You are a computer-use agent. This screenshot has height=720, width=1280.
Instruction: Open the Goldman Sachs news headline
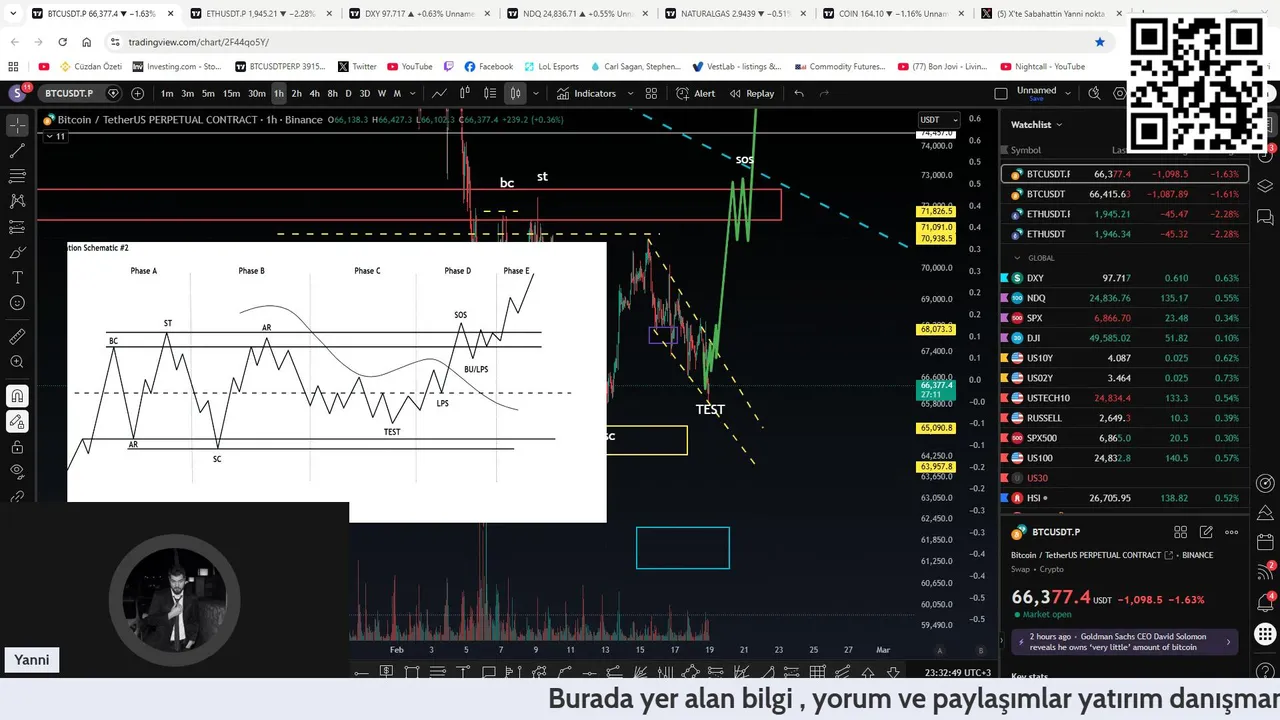1125,642
